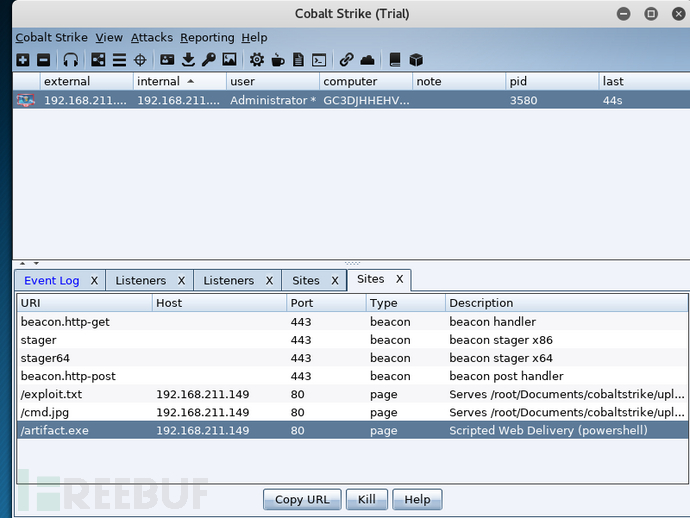
Task: Open the Reporting menu
Action: tap(207, 38)
